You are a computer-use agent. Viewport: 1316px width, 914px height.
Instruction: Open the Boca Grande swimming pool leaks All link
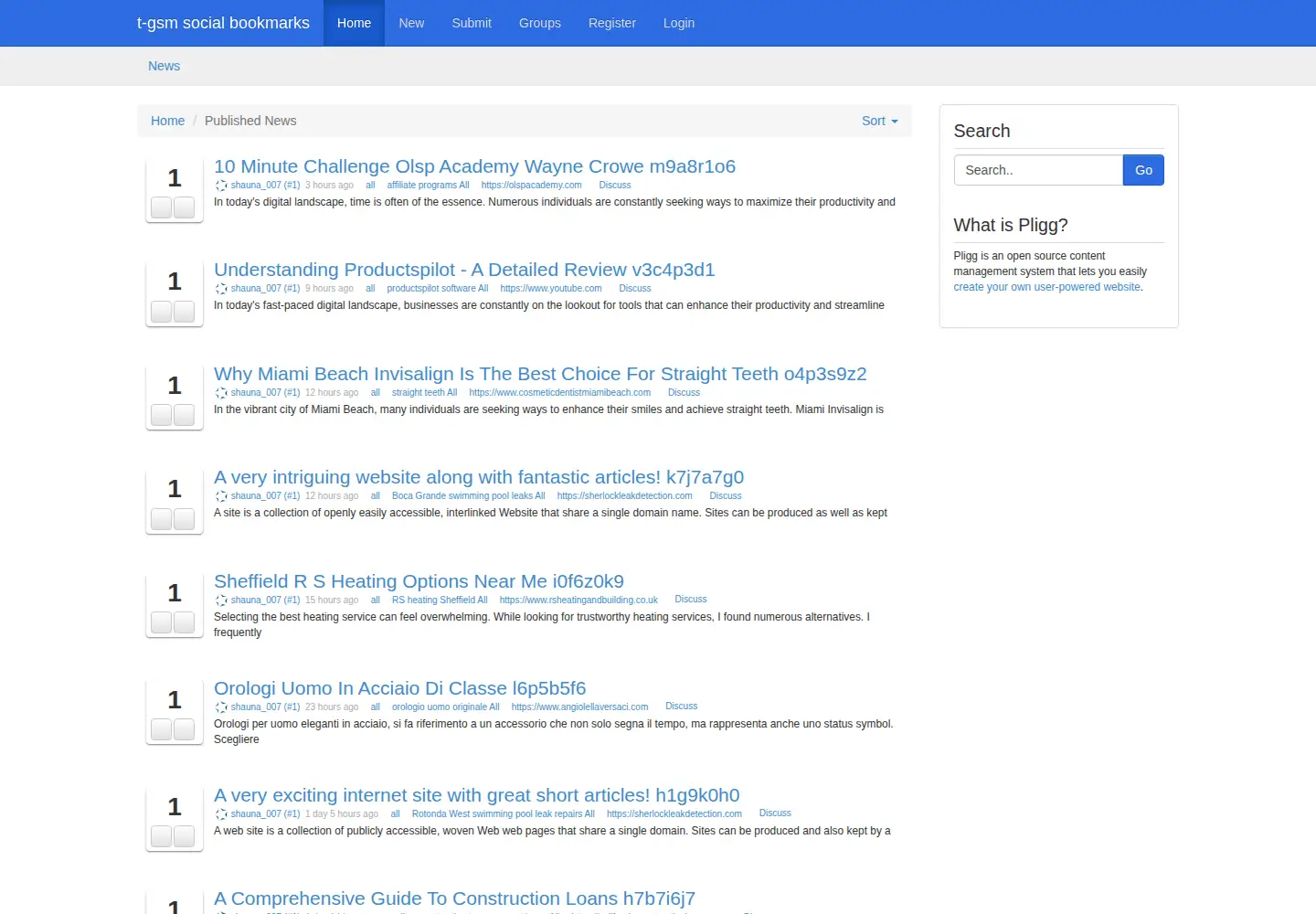coord(469,495)
